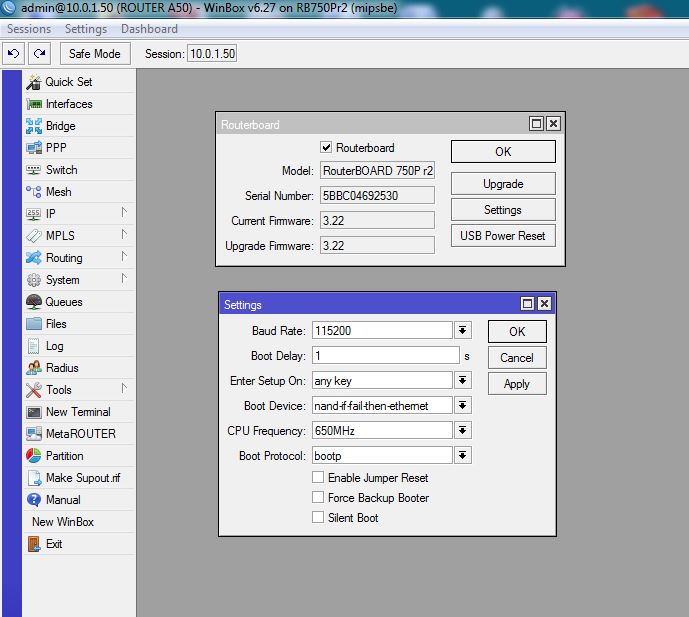
Task: Open the CPU Frequency dropdown list
Action: 462,431
